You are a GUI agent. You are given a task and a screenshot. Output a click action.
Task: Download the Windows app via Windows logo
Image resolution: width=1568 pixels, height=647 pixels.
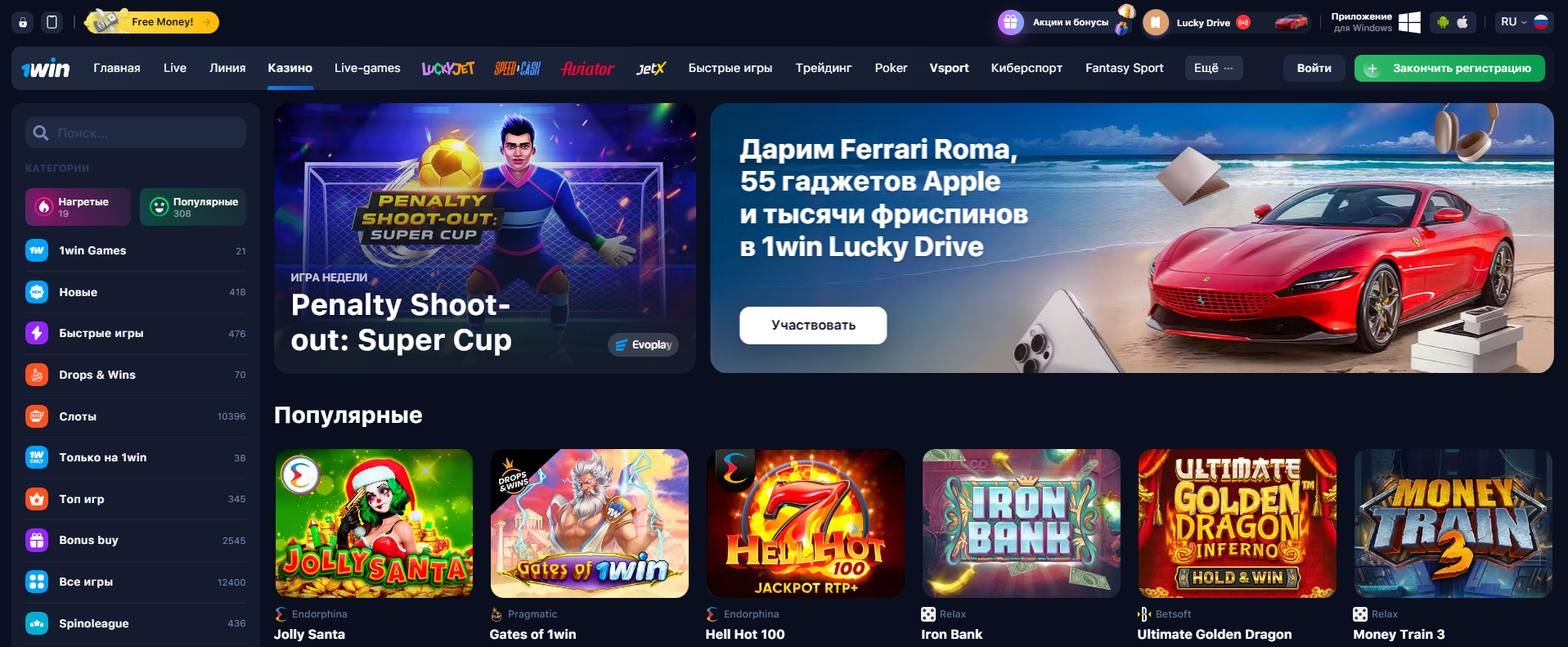click(x=1409, y=22)
